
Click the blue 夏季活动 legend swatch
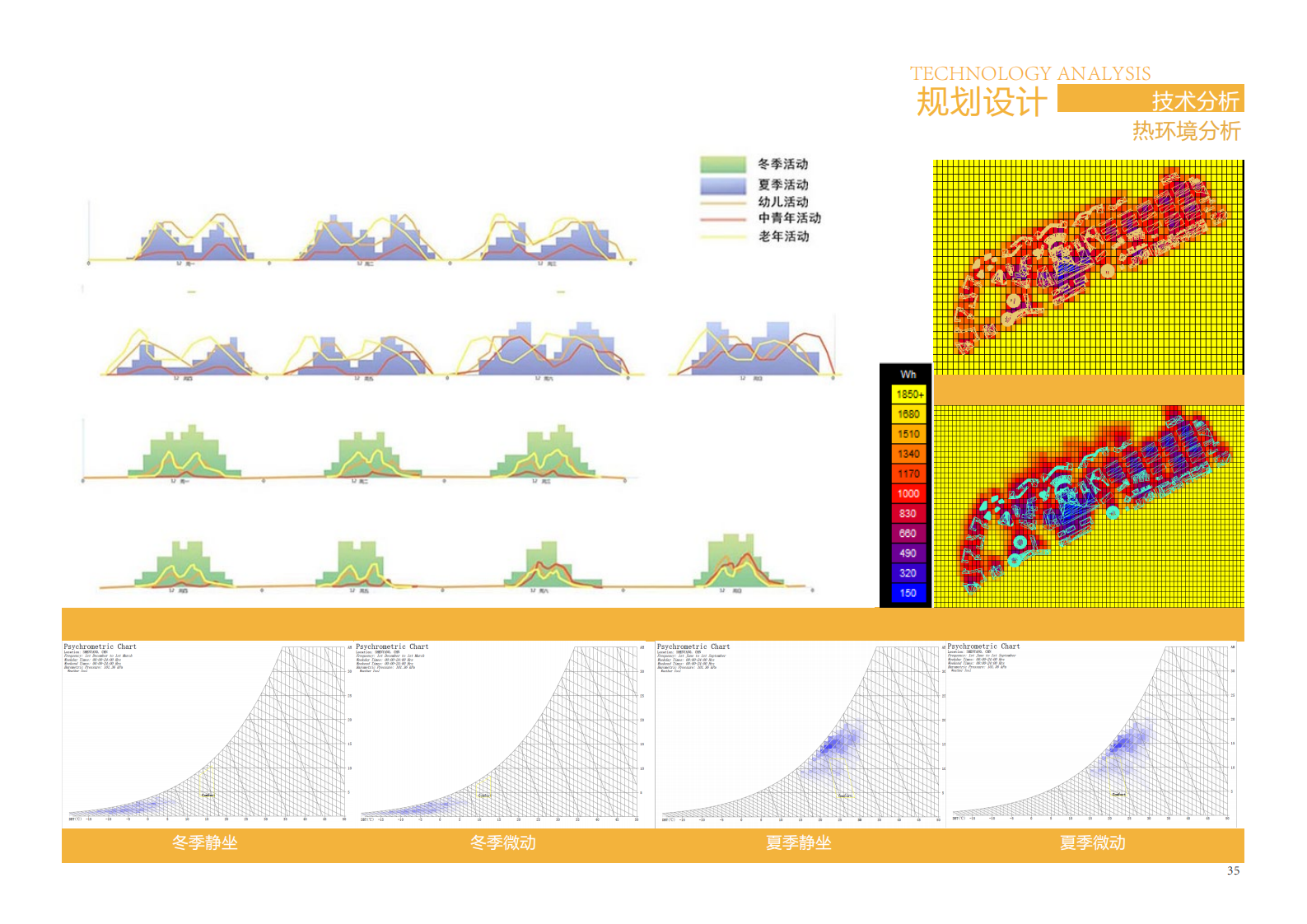[x=722, y=184]
